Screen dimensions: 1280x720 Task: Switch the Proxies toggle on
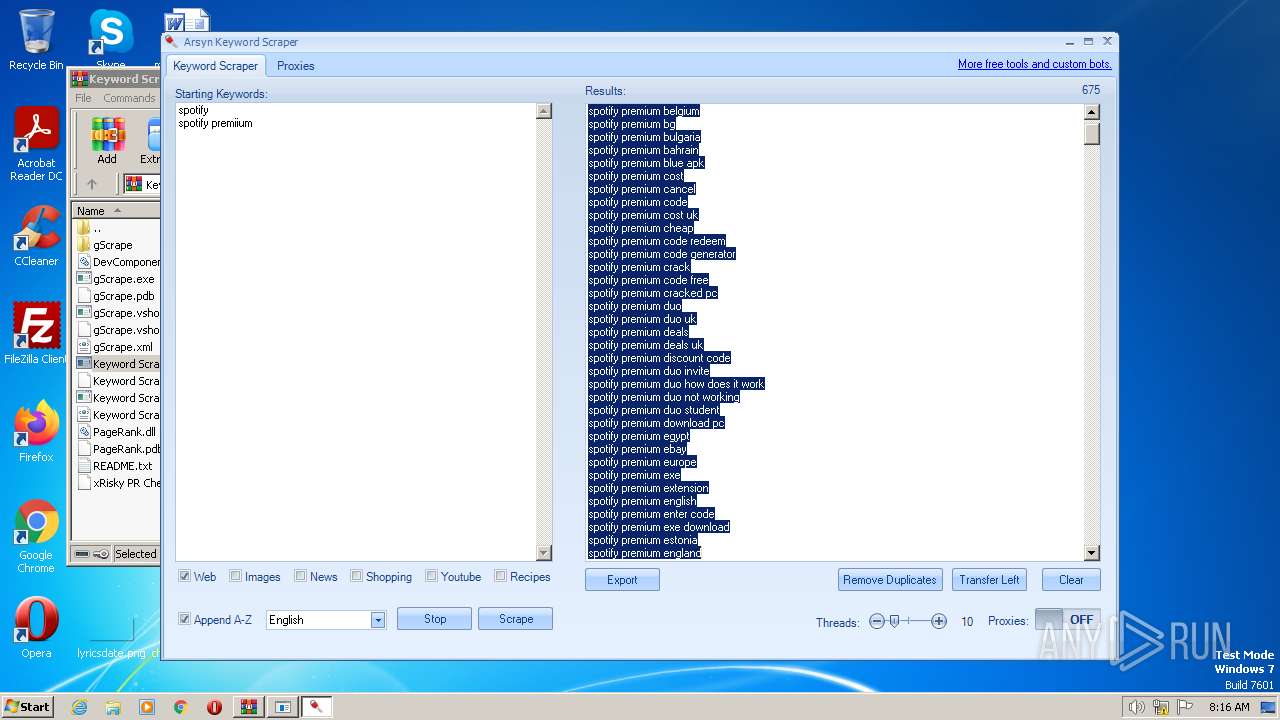[1068, 620]
